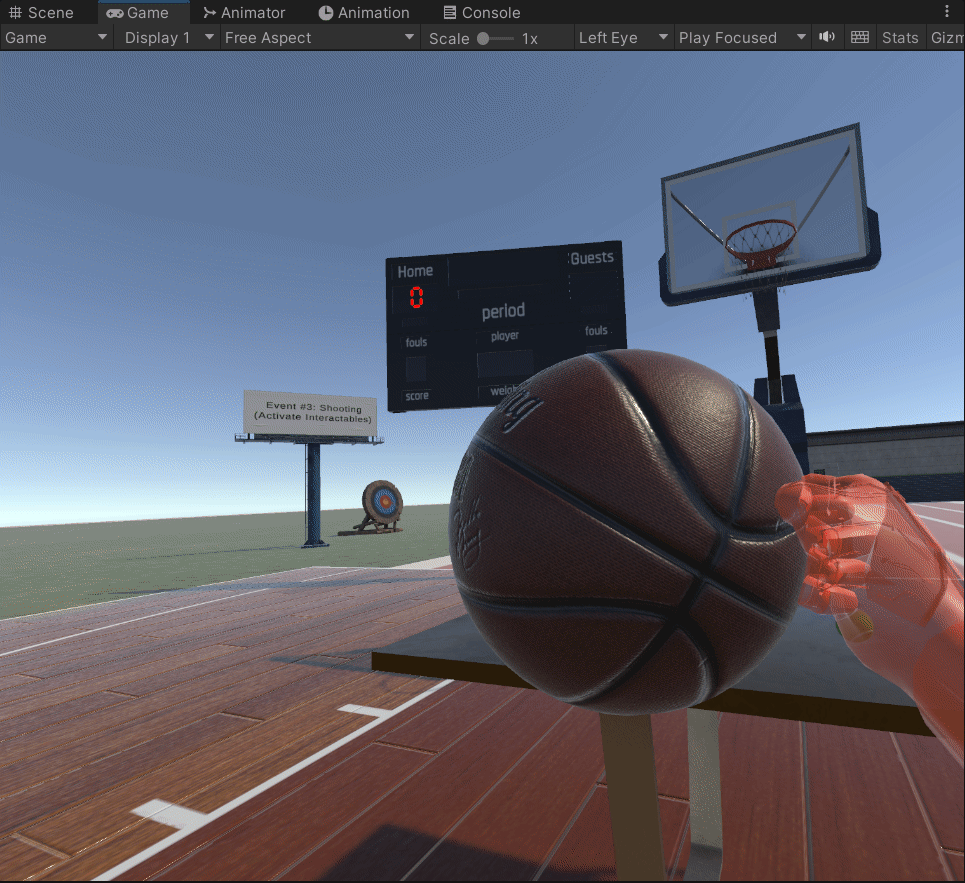Mute game audio with the speaker toggle

(826, 37)
